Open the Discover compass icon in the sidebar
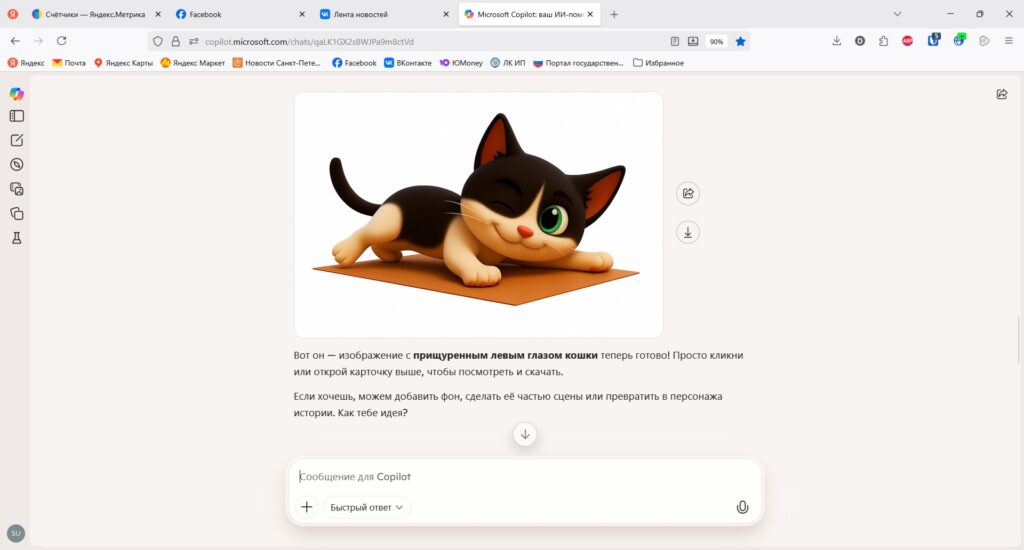The height and width of the screenshot is (550, 1024). 17,165
